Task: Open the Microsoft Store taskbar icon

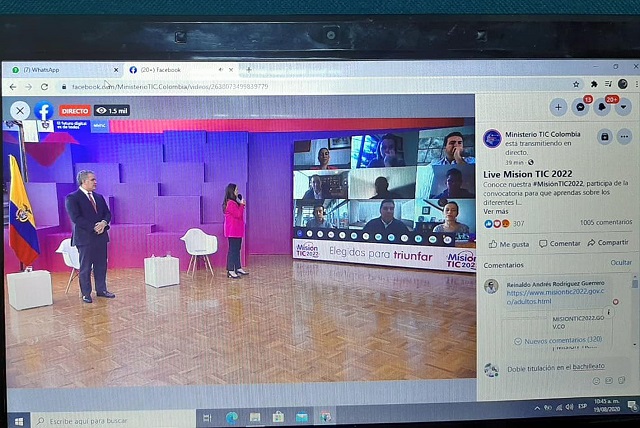Action: pyautogui.click(x=278, y=417)
